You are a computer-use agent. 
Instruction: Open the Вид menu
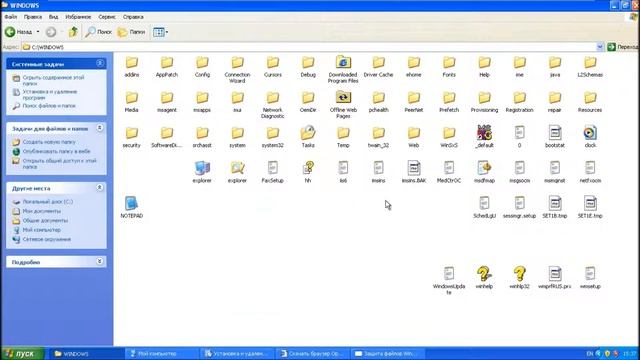tap(53, 17)
